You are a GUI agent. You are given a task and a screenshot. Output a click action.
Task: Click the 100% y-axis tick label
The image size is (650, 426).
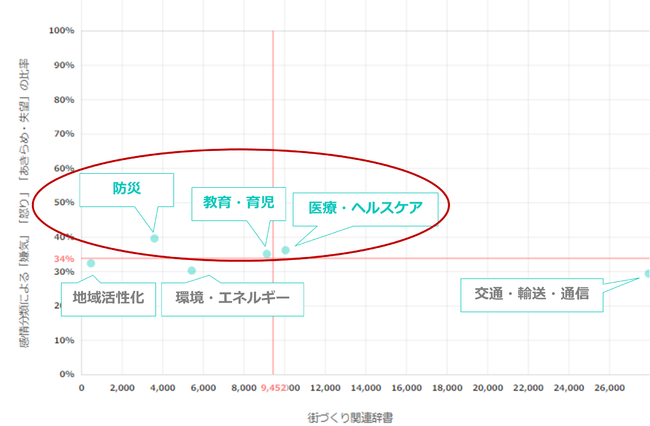(x=61, y=31)
